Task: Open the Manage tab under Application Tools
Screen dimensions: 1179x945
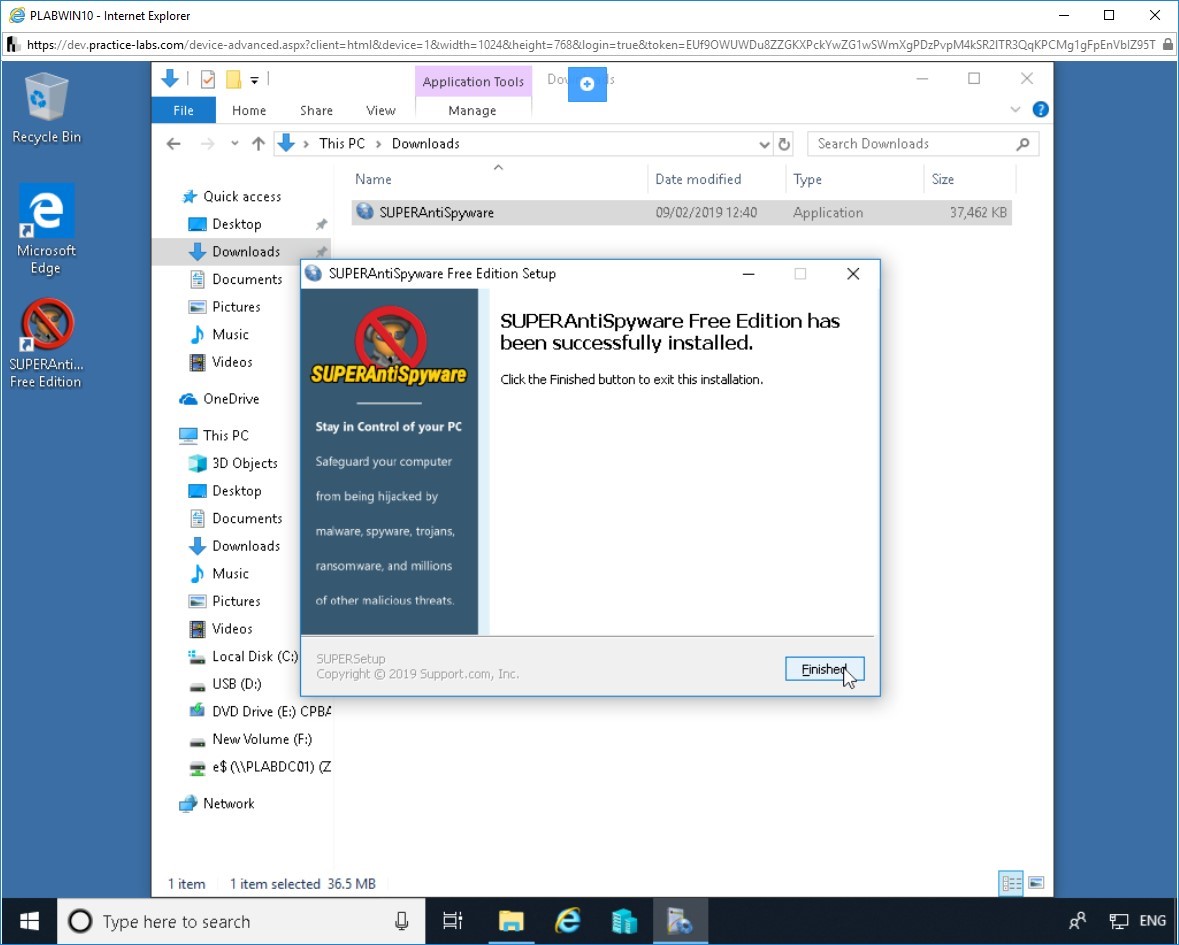Action: click(x=472, y=111)
